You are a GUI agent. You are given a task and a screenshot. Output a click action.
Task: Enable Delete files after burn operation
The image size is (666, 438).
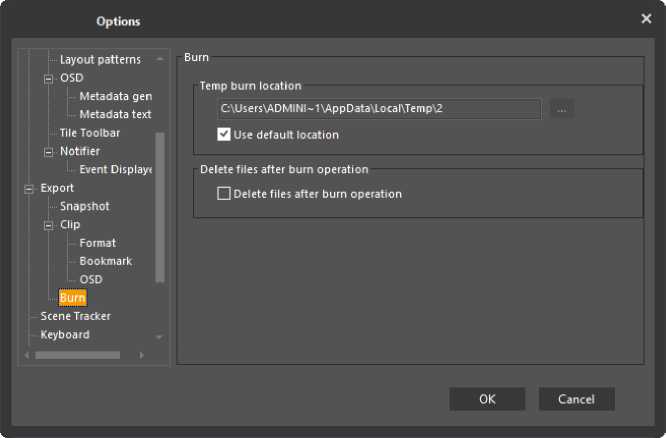click(x=224, y=194)
